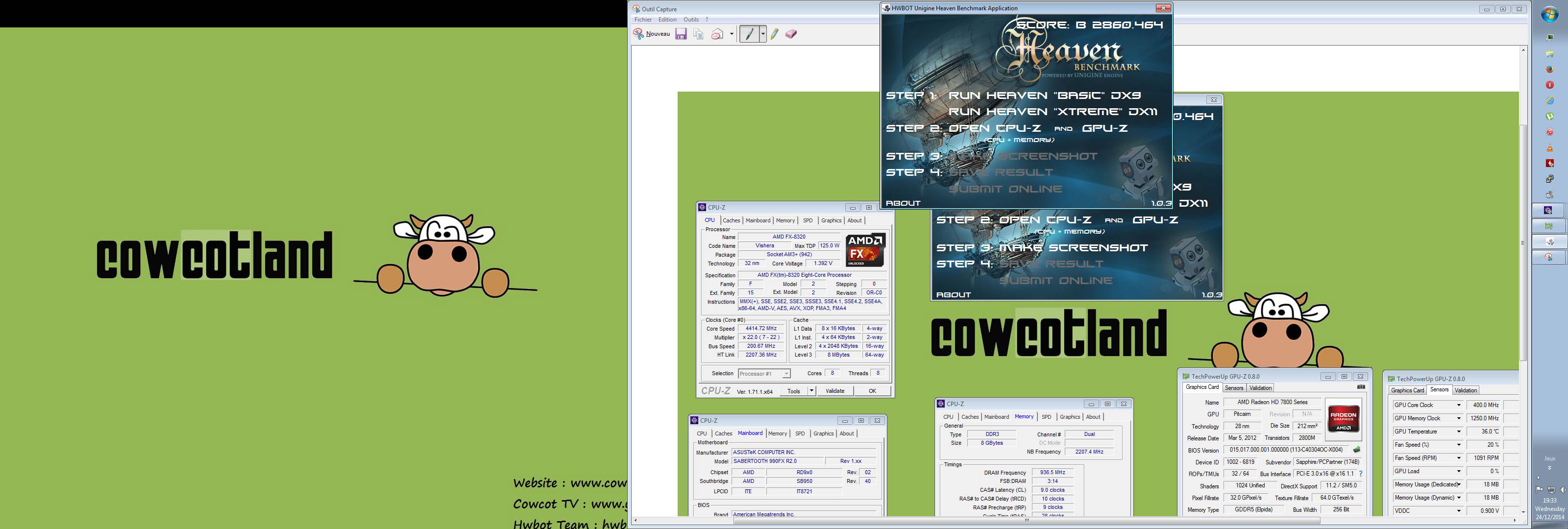This screenshot has height=529, width=1568.
Task: Select the yellow Highlighter tool
Action: (x=774, y=34)
